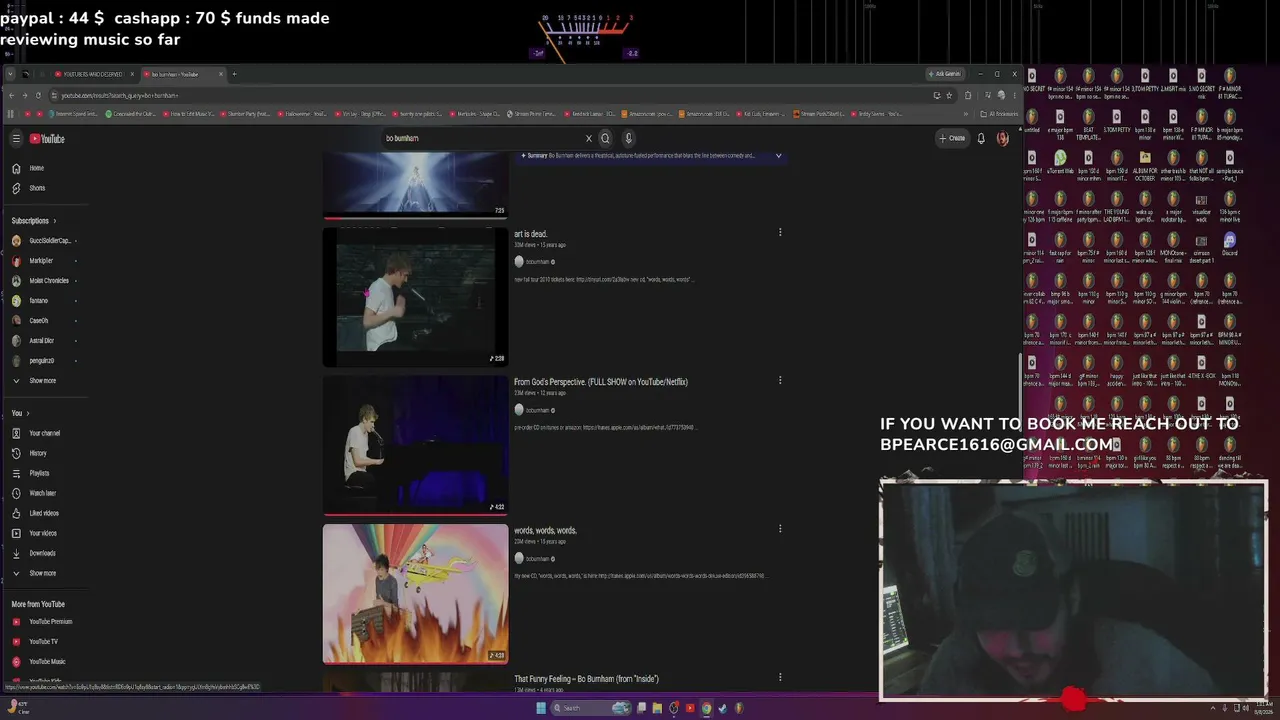Screen dimensions: 1280x720
Task: Open the YouTube account avatar menu
Action: [1002, 139]
